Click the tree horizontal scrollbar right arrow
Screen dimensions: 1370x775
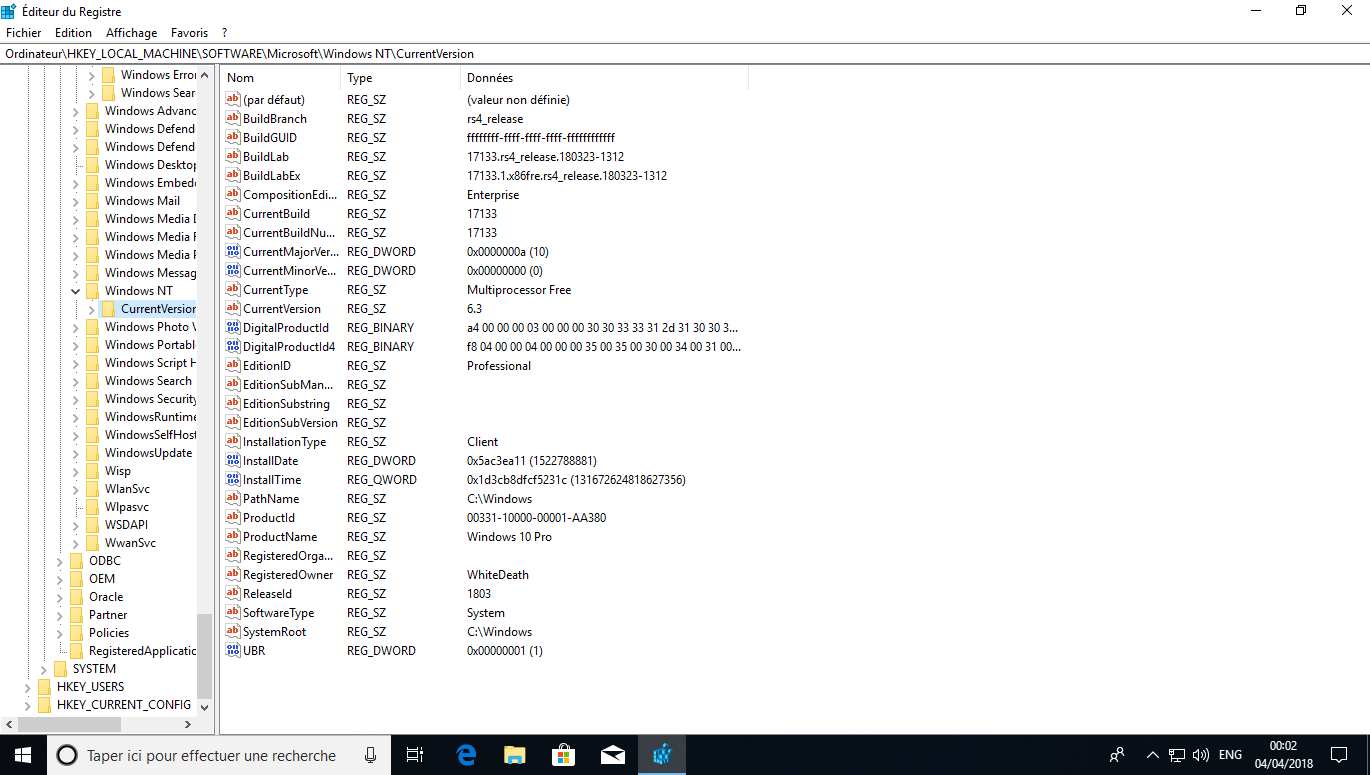click(x=187, y=724)
